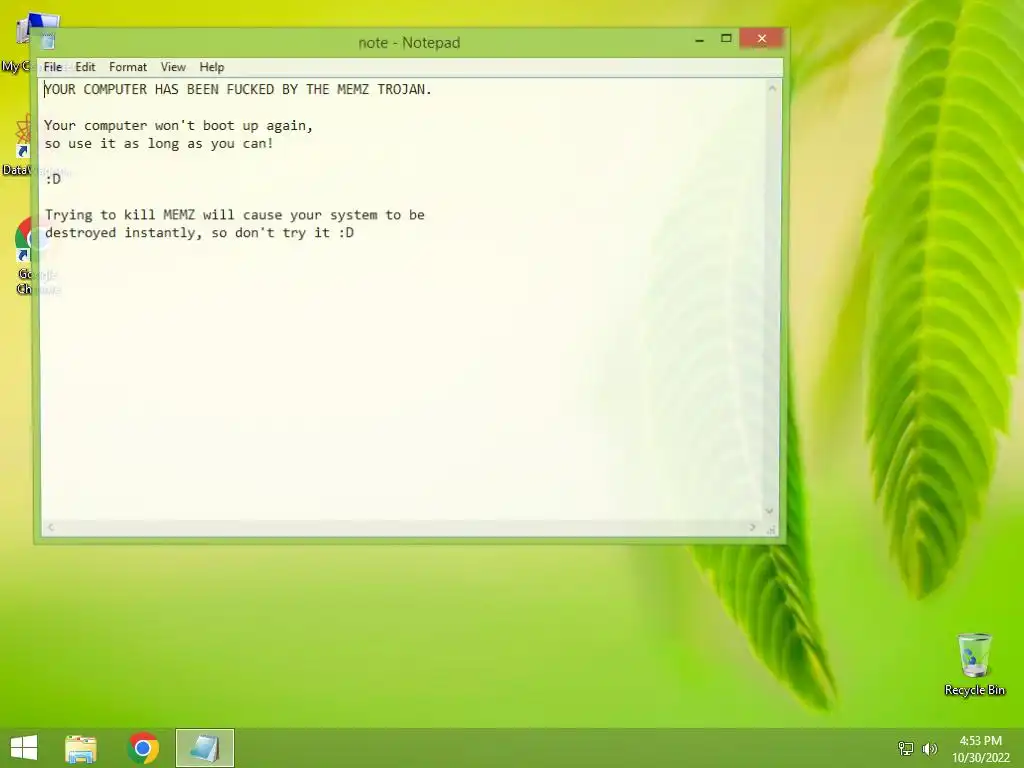This screenshot has height=768, width=1024.
Task: Select the Notepad taskbar button
Action: coord(204,748)
